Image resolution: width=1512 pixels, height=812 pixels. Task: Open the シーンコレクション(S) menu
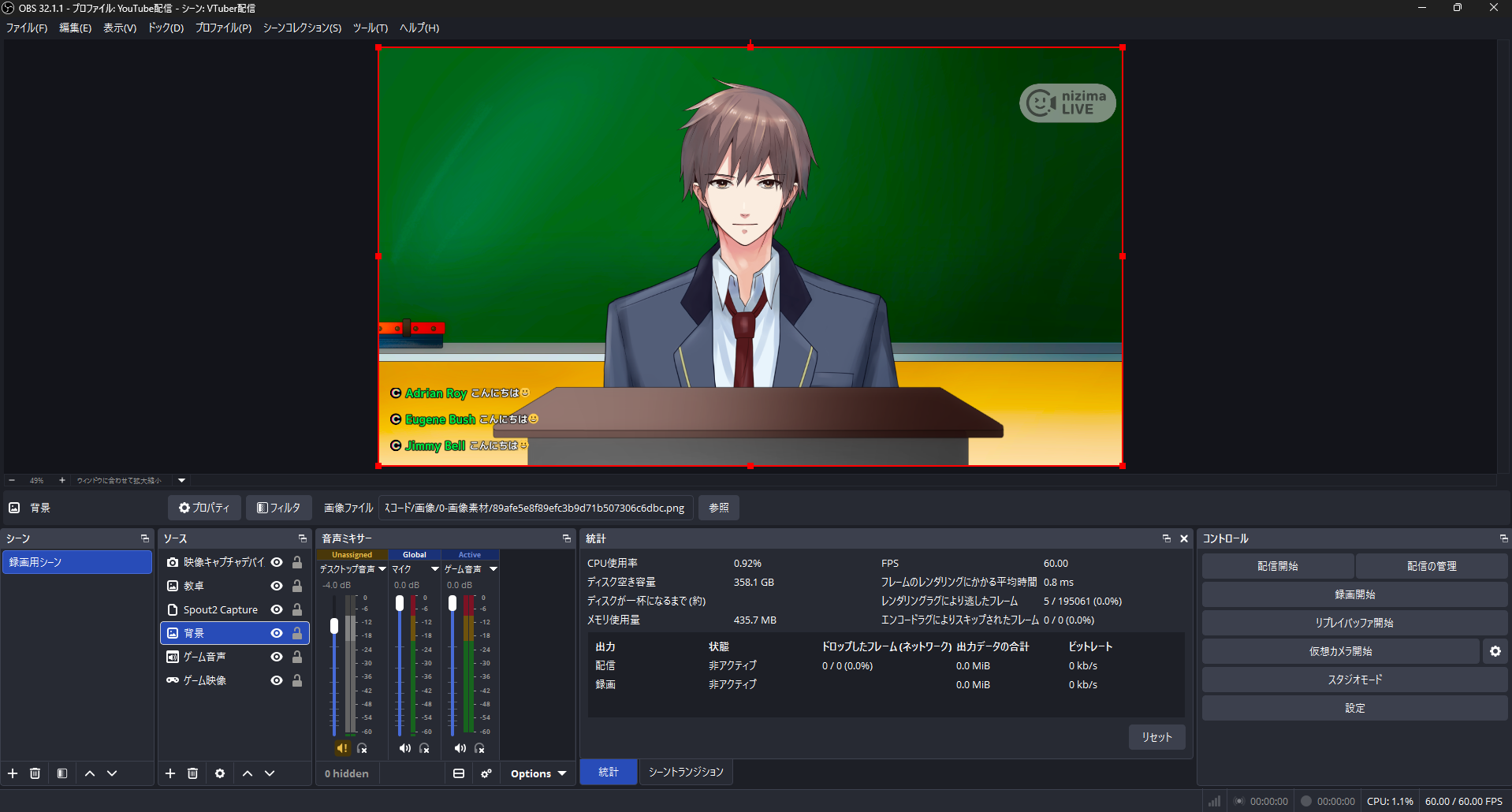[302, 28]
